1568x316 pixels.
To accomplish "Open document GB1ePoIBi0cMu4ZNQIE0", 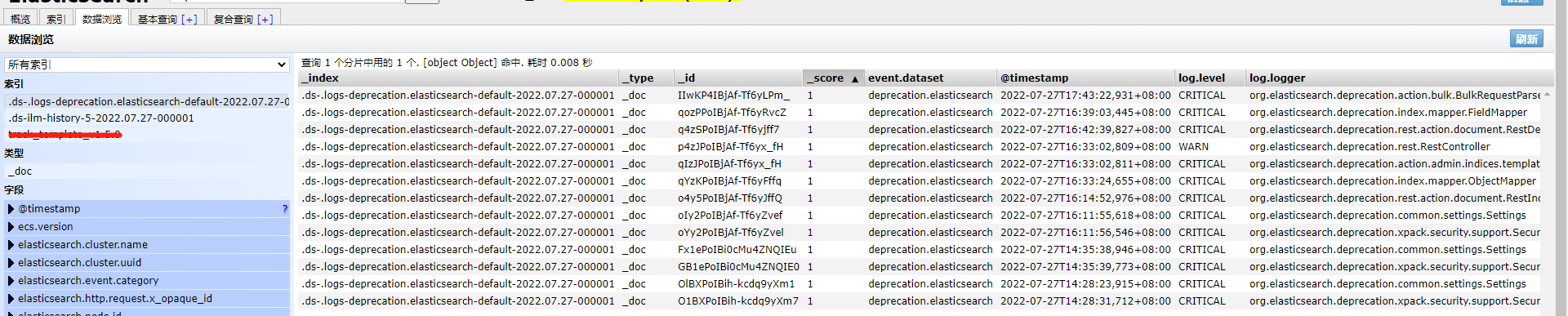I will [x=738, y=267].
